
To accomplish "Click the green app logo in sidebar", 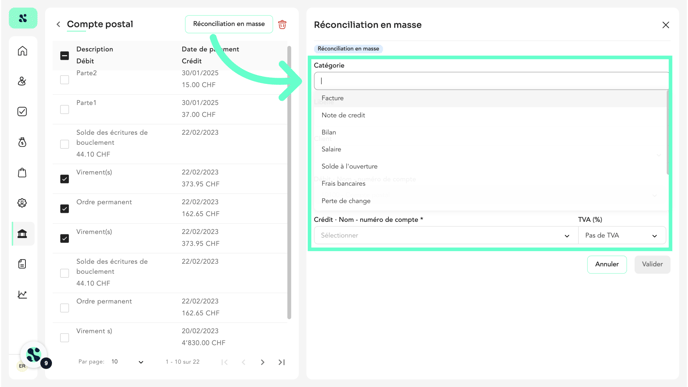I will [x=23, y=18].
